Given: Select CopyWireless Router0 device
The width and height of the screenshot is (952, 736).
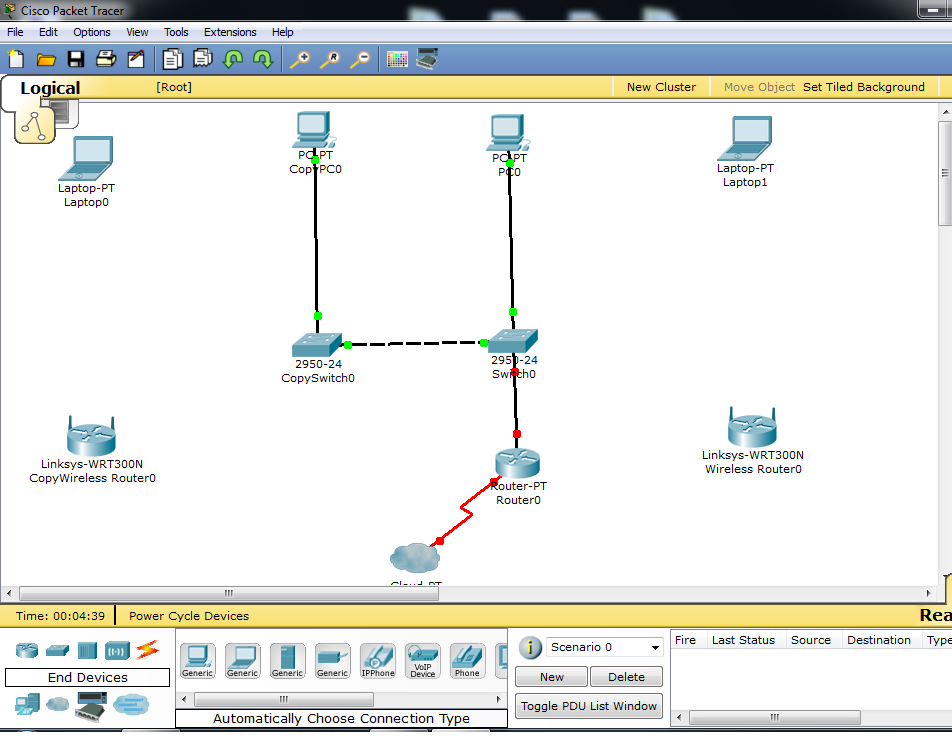Looking at the screenshot, I should point(91,436).
